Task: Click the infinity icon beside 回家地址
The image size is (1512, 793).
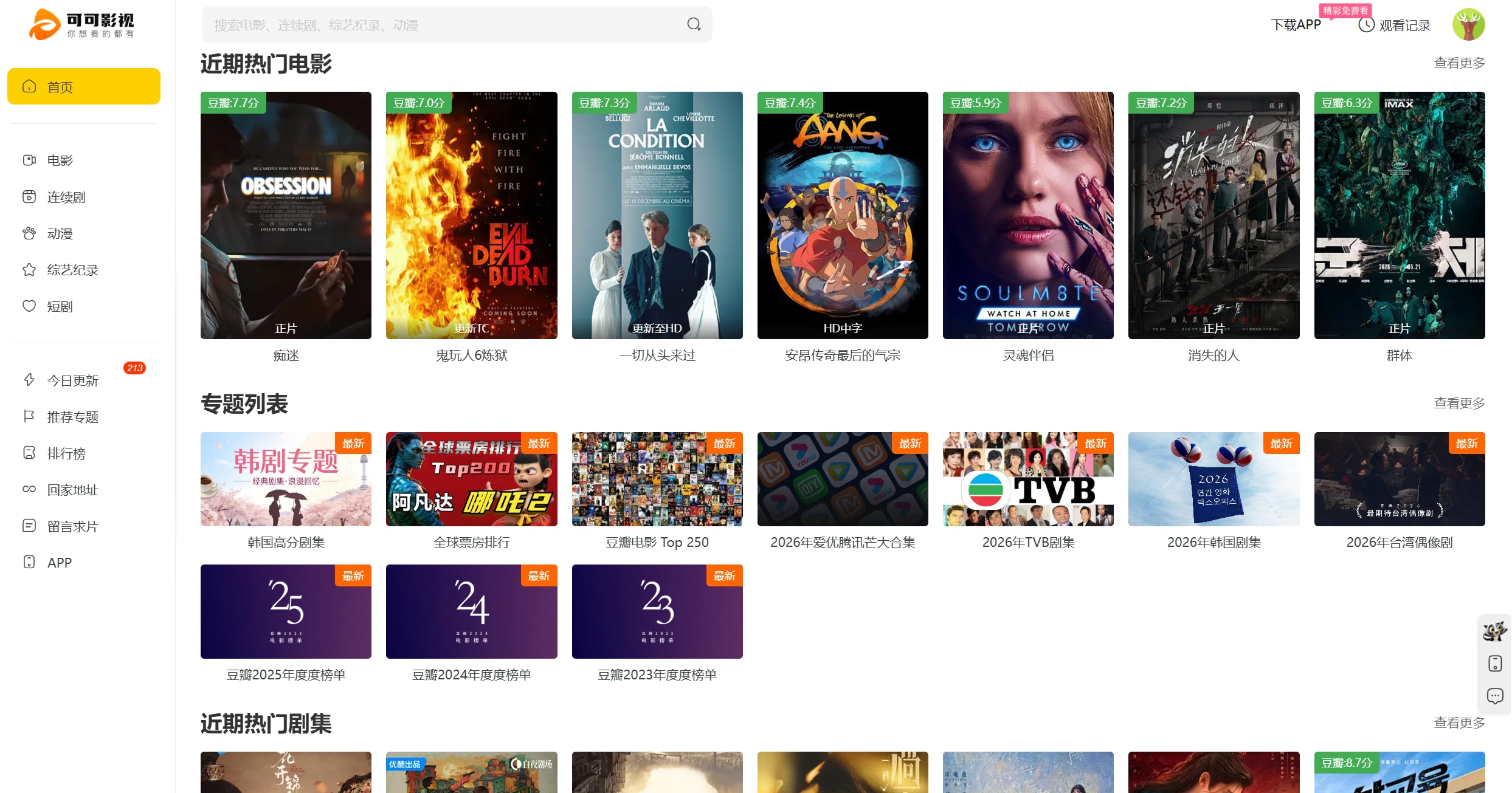Action: [29, 489]
